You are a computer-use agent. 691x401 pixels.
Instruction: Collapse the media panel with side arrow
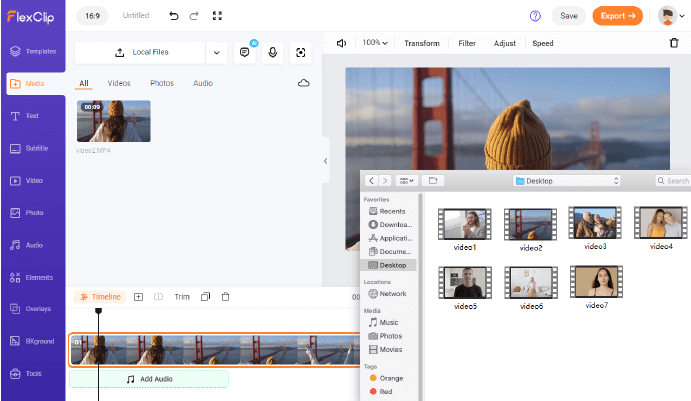(x=325, y=161)
